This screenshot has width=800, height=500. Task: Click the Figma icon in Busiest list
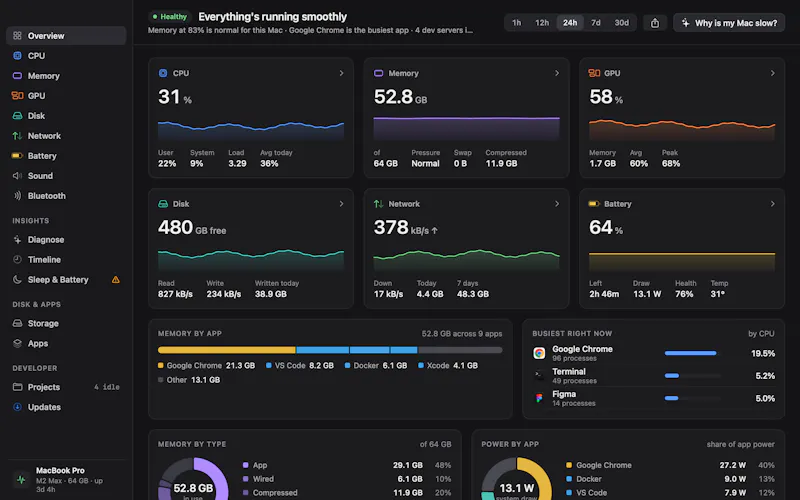(539, 398)
